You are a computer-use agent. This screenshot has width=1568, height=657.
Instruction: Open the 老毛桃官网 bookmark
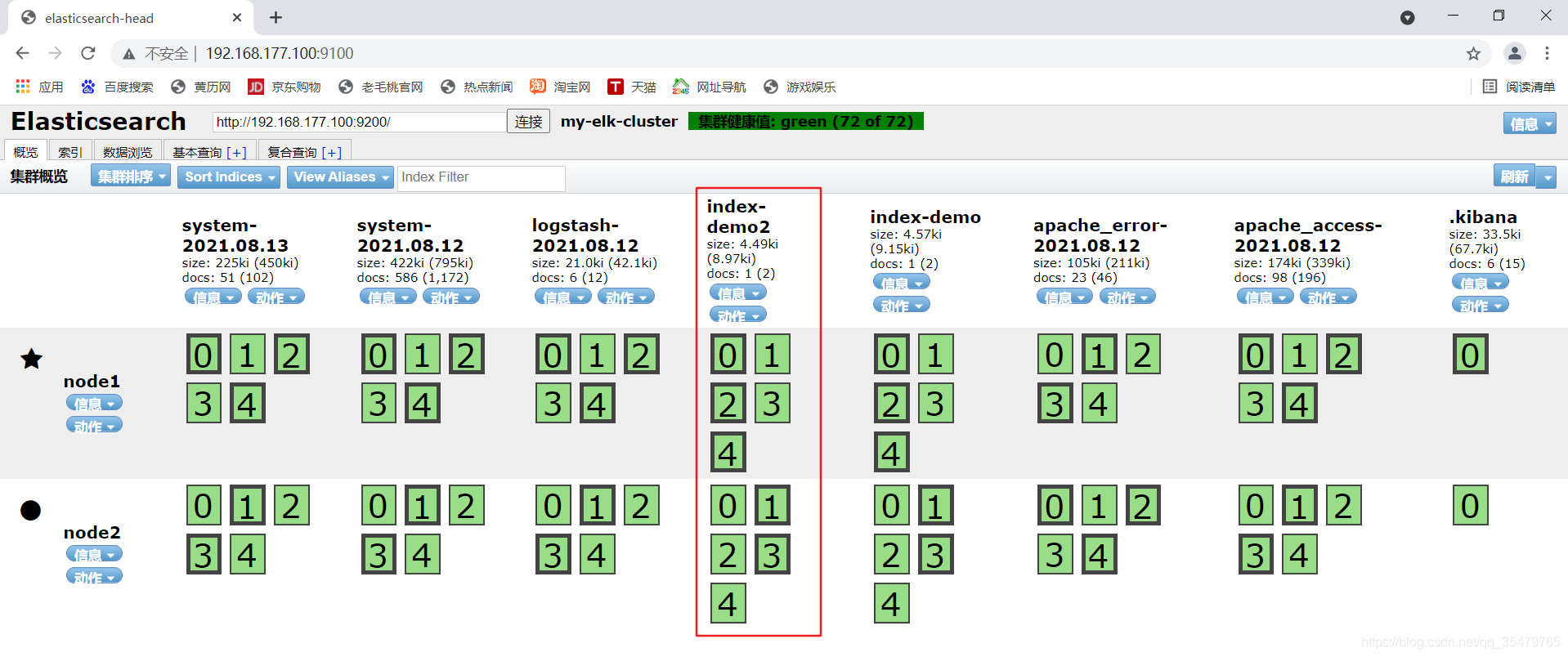click(381, 87)
